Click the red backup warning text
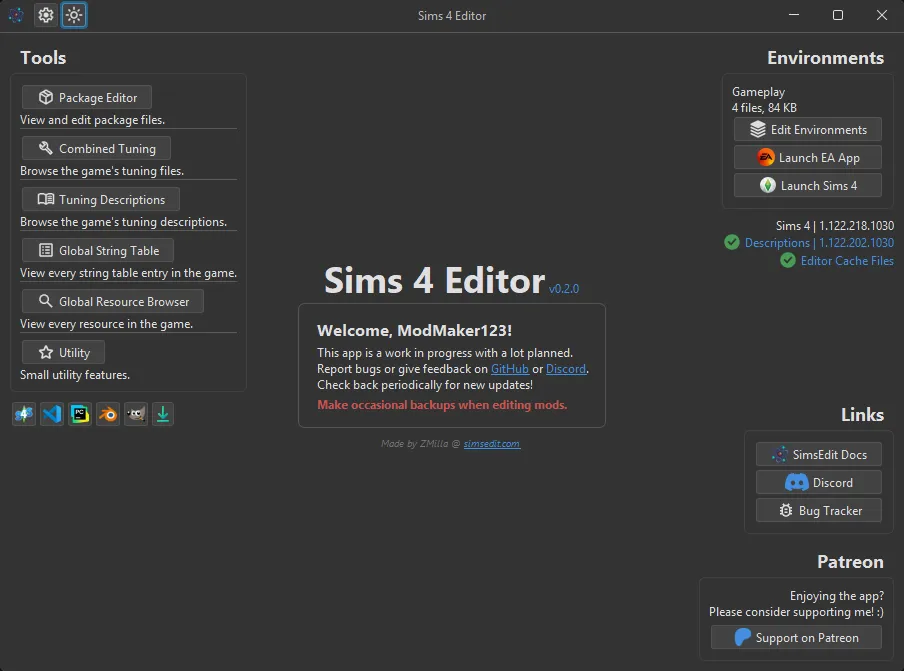904x671 pixels. (442, 405)
